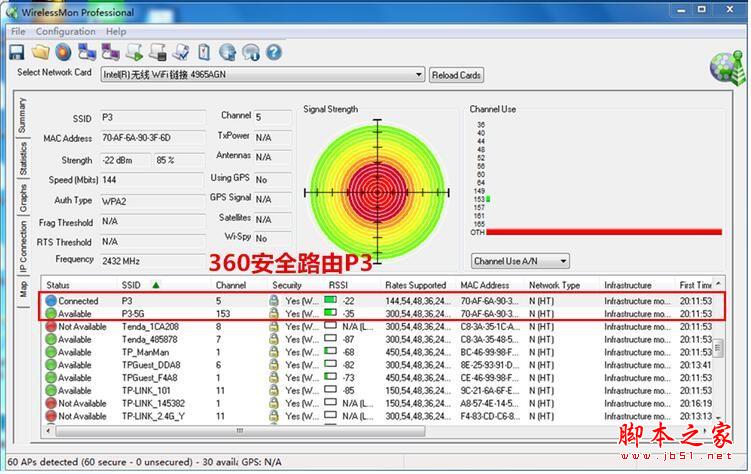Click the RSSI column header
The height and width of the screenshot is (474, 751).
338,285
